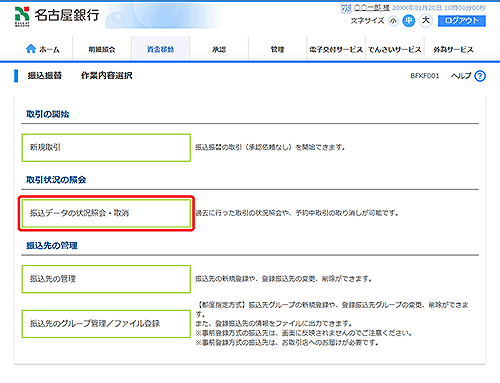Open the でんさいサービス tab

click(395, 49)
